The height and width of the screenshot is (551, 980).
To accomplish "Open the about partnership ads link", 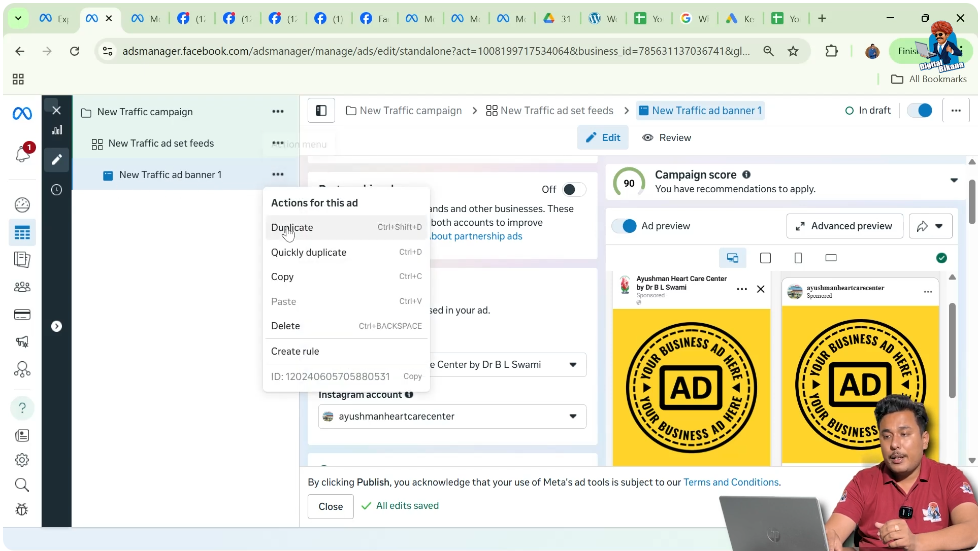I will 476,236.
